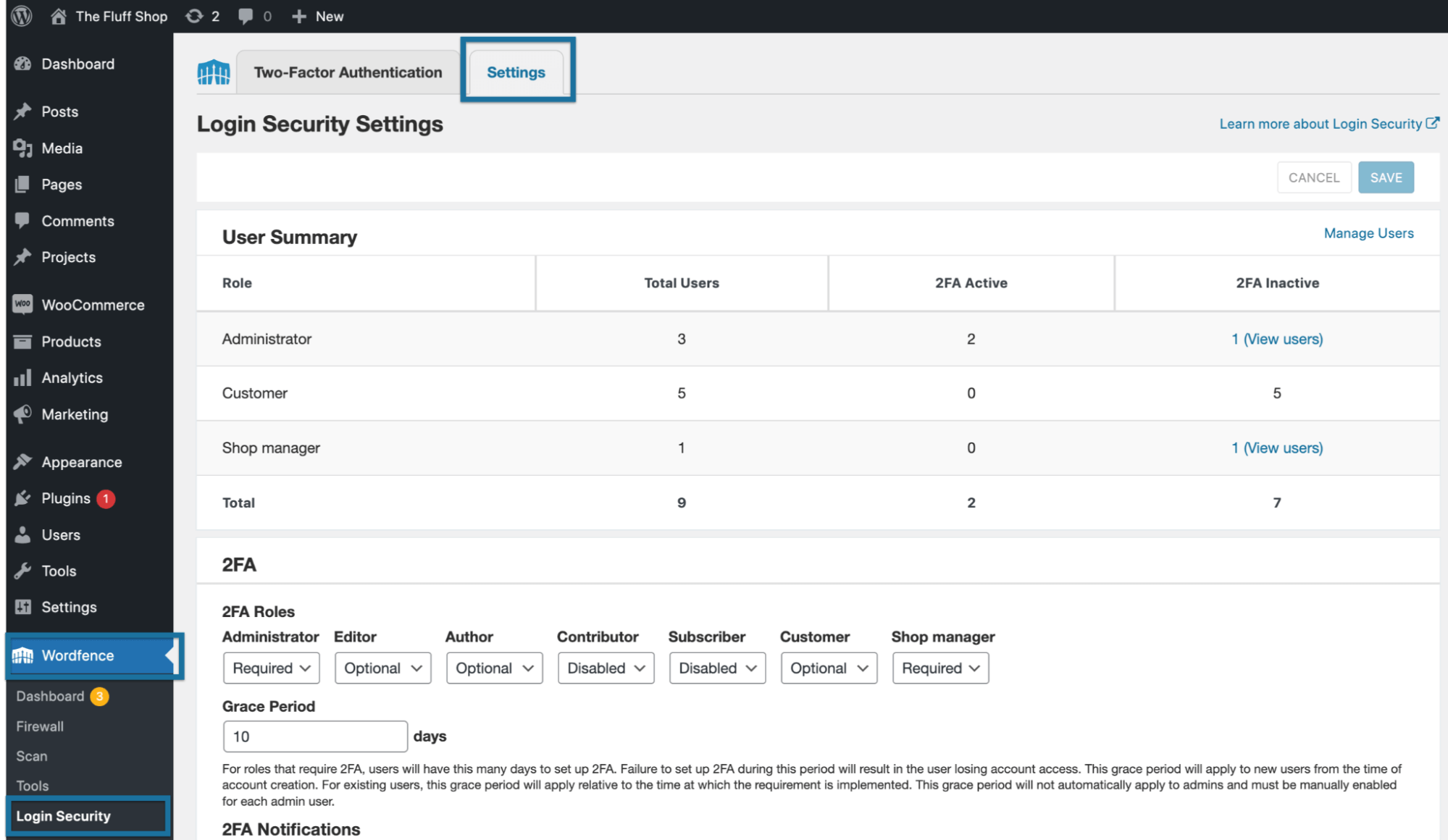Click the Grace Period days field

click(315, 736)
